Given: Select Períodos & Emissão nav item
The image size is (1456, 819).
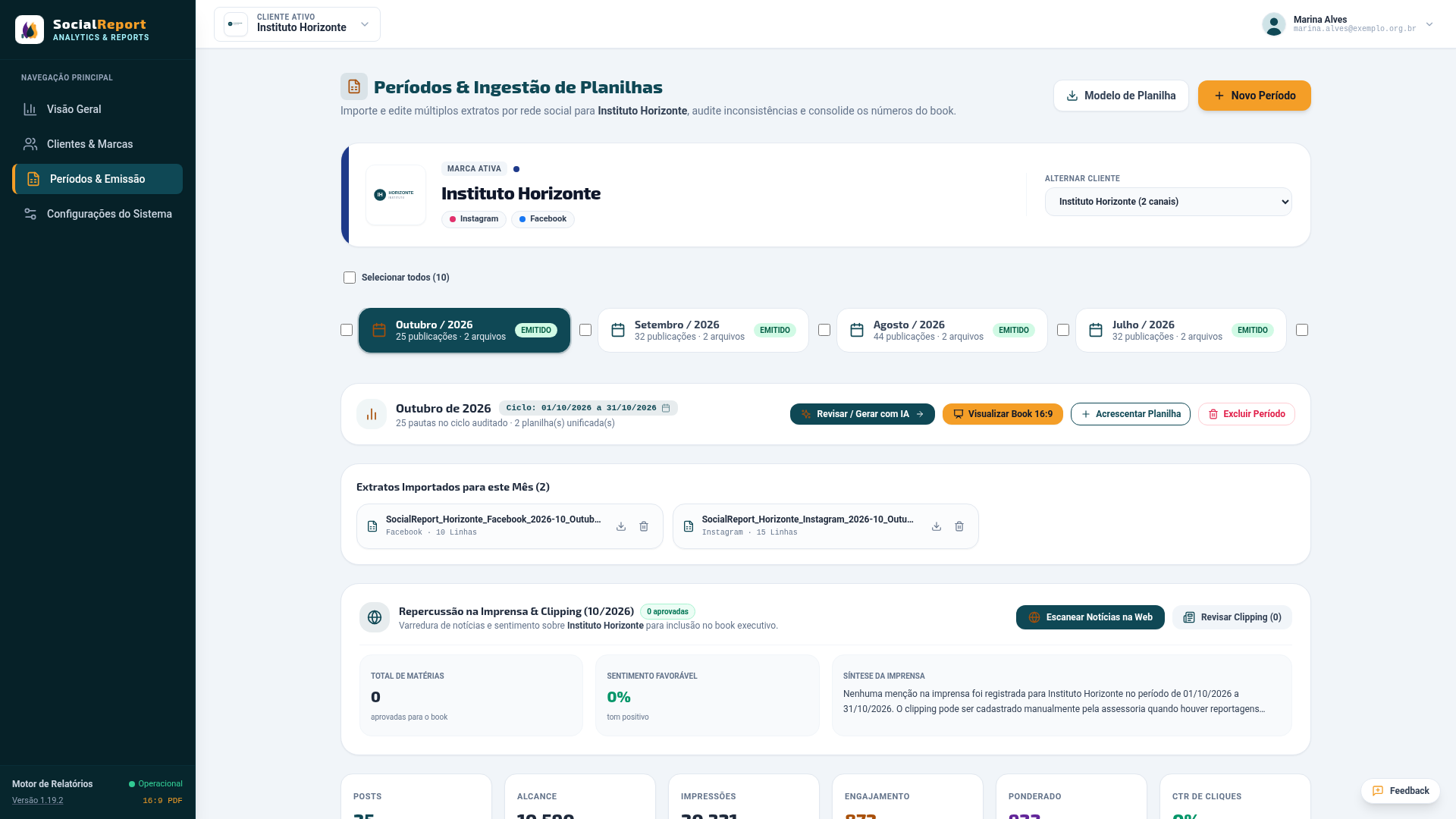Looking at the screenshot, I should [x=98, y=179].
